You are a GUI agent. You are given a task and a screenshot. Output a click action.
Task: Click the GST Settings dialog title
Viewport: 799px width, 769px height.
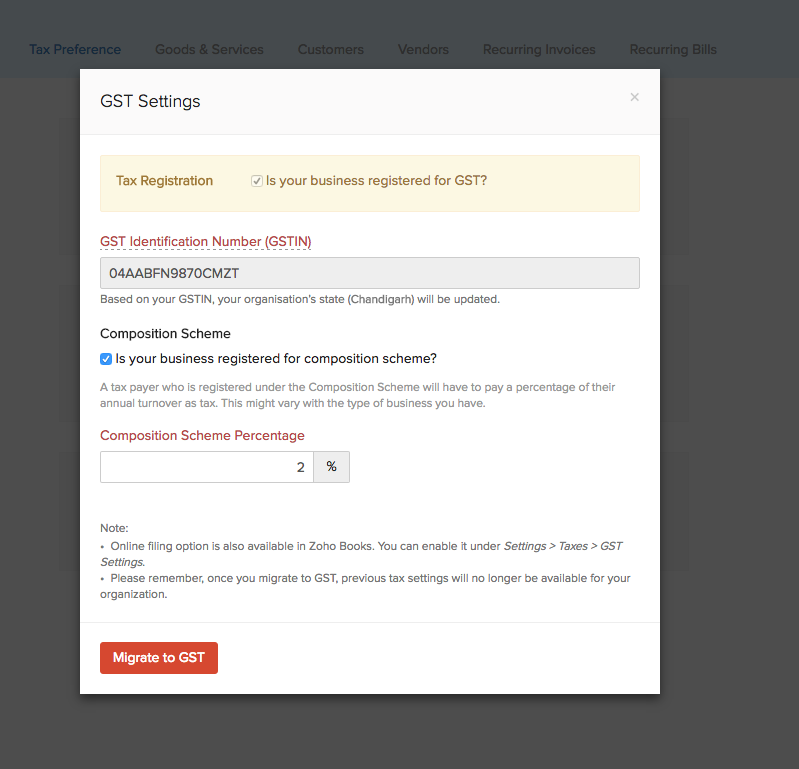coord(150,101)
